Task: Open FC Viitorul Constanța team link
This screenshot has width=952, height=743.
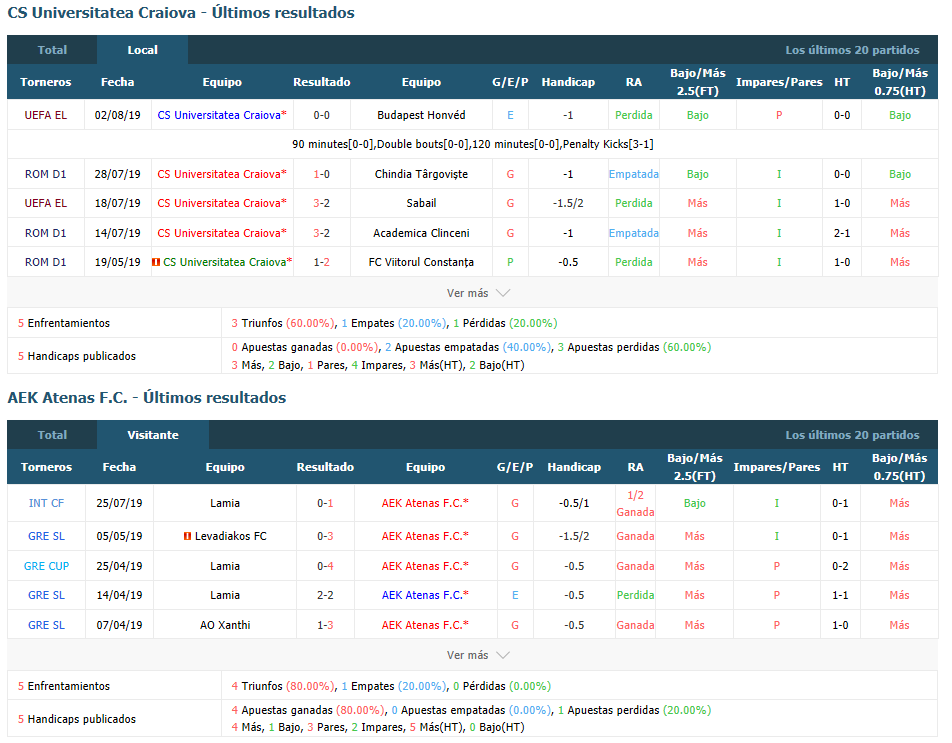Action: click(x=421, y=262)
